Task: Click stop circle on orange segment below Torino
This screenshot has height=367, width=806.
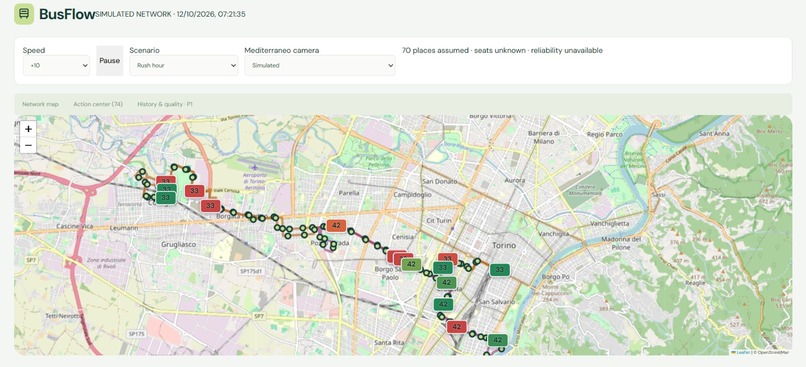Action: pos(477,262)
